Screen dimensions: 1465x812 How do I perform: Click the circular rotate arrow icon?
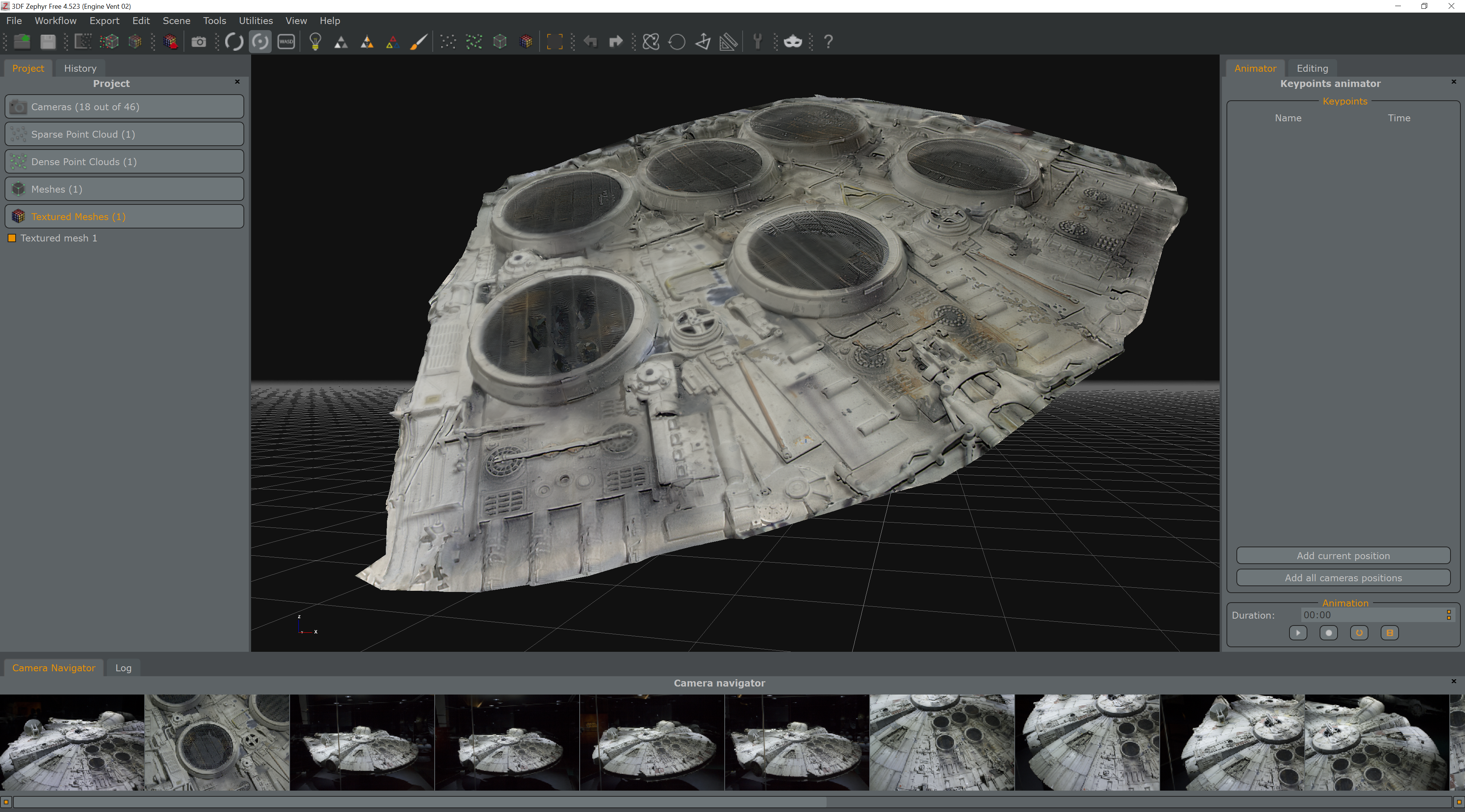point(677,42)
